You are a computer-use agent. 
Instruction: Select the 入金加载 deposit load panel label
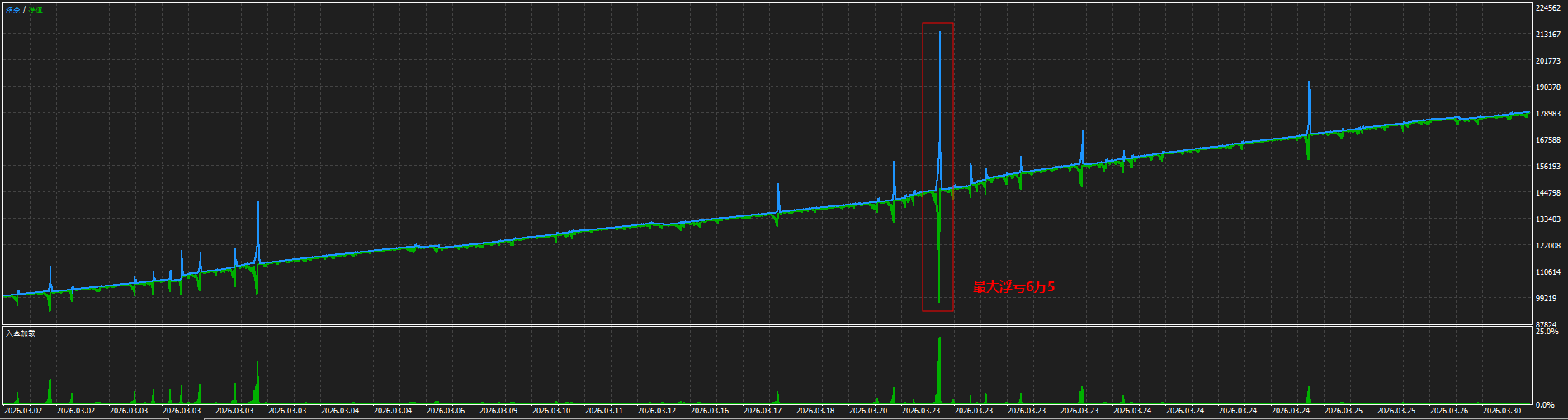coord(21,333)
